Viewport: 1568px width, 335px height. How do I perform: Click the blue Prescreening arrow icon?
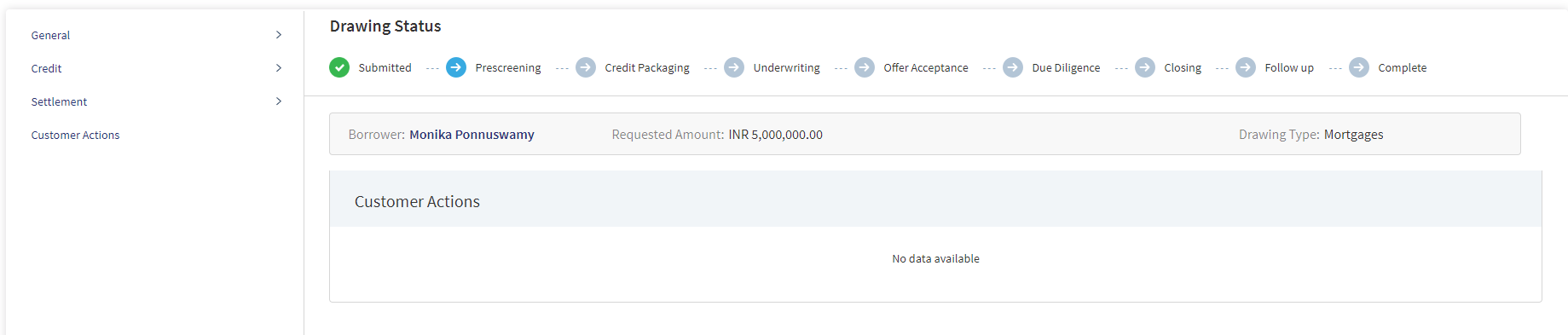(456, 67)
